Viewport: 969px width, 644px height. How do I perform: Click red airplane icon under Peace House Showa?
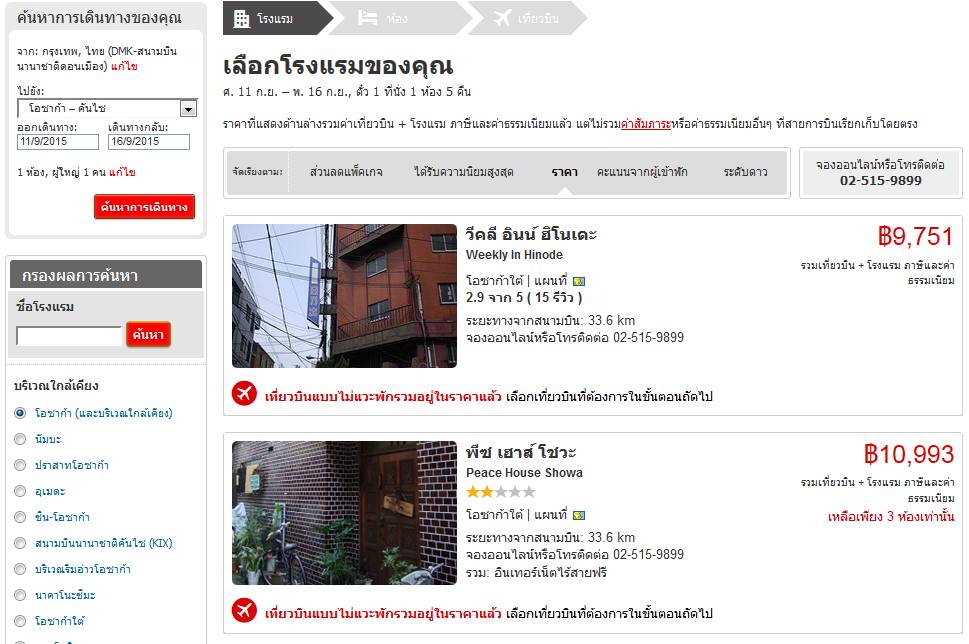tap(244, 611)
